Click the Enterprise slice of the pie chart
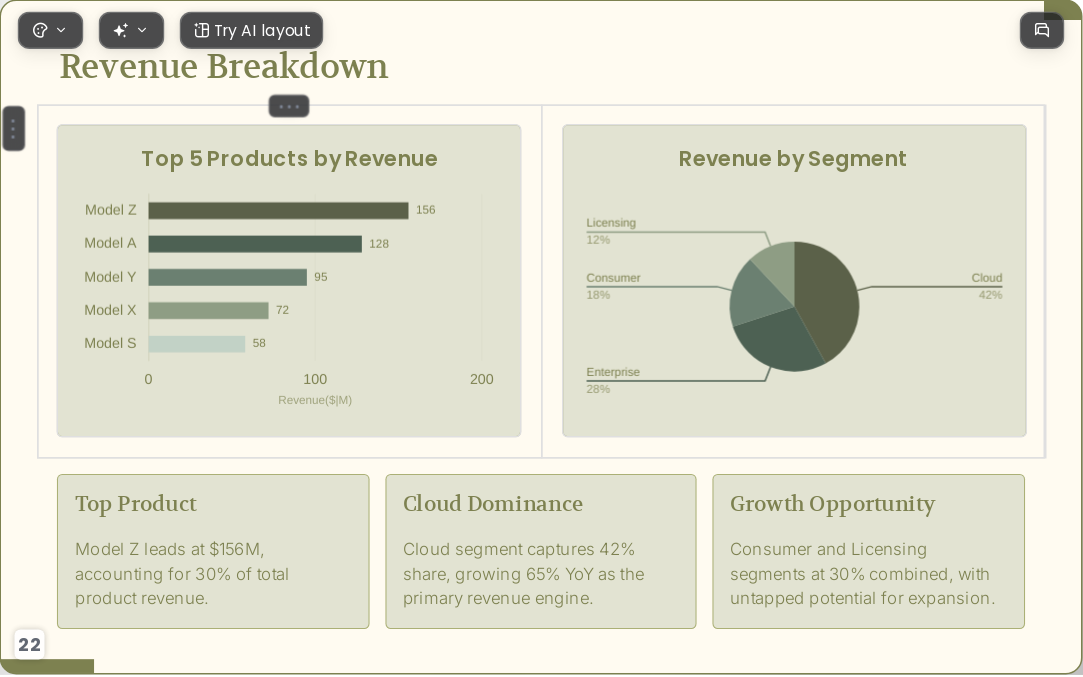The image size is (1083, 677). 780,338
